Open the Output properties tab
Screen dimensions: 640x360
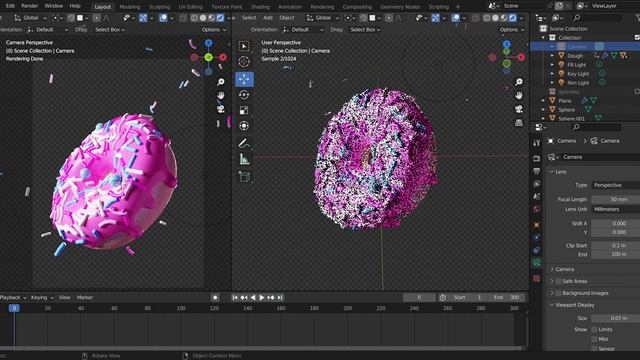pos(537,171)
